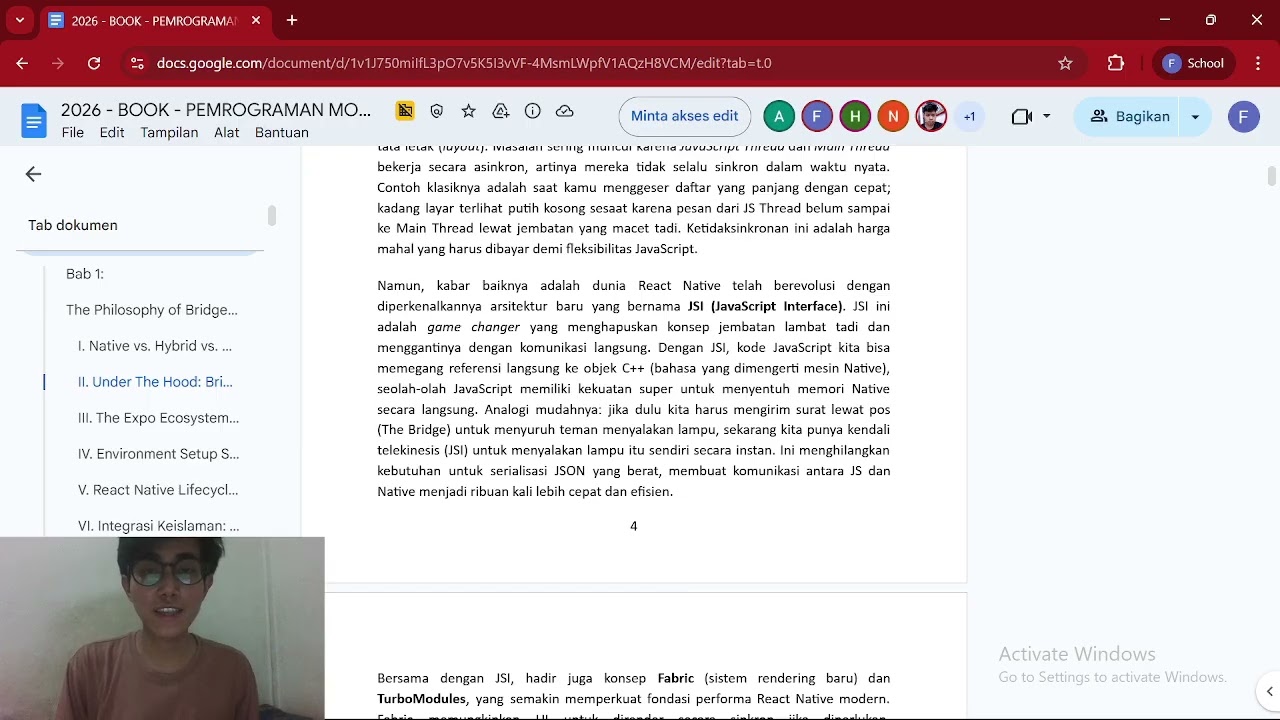The height and width of the screenshot is (720, 1280).
Task: Open the Alat menu
Action: pos(227,133)
